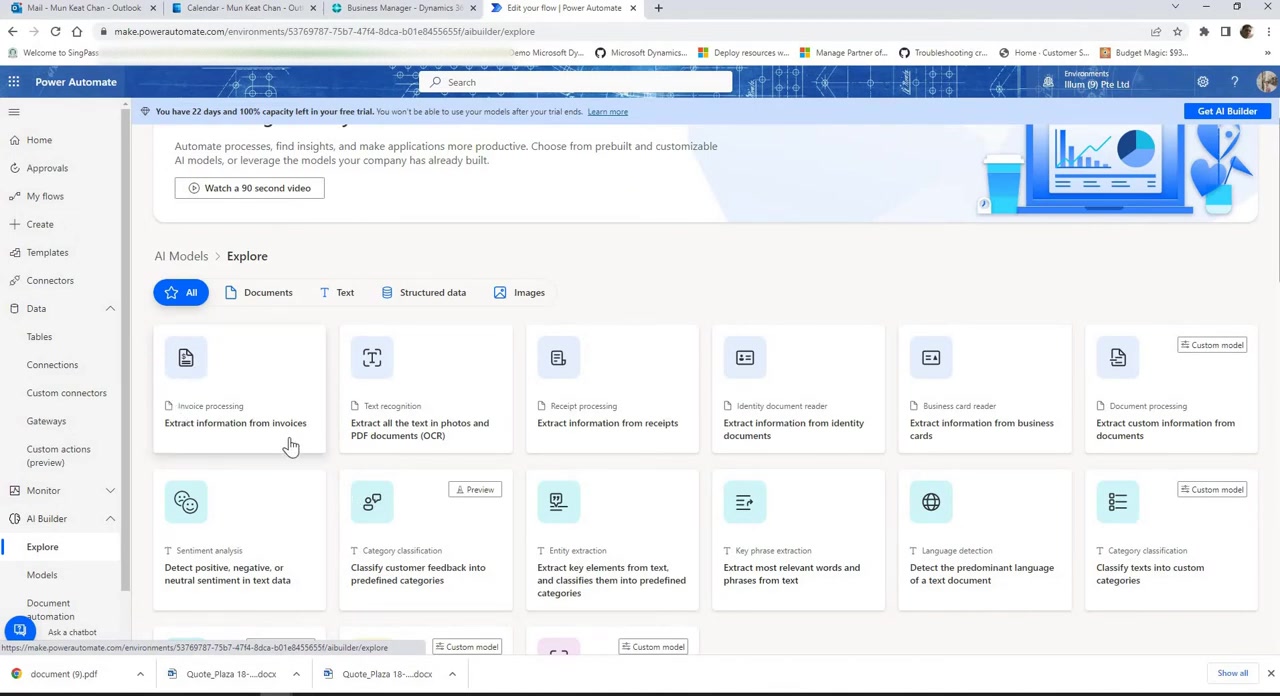Click the key phrase extraction icon

point(744,502)
